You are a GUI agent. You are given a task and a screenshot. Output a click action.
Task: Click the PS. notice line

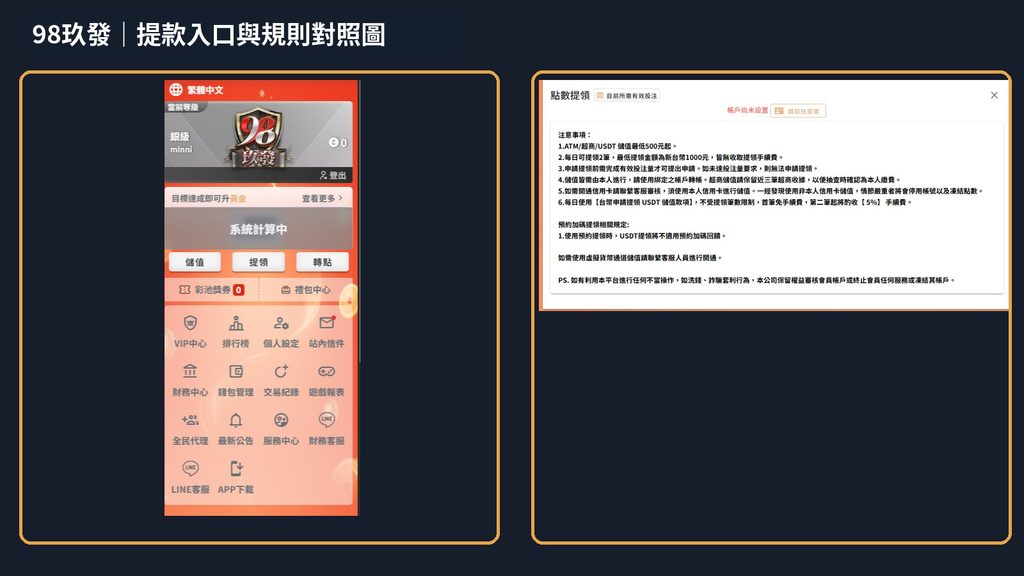[756, 280]
